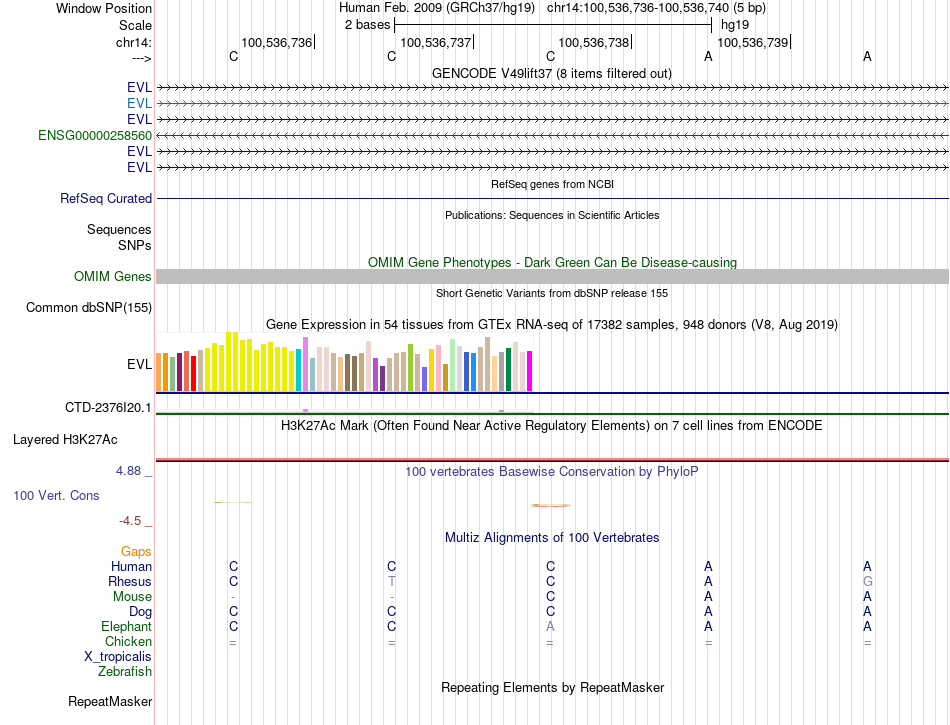Click the CTD-2376I20.1 gene label

point(108,408)
